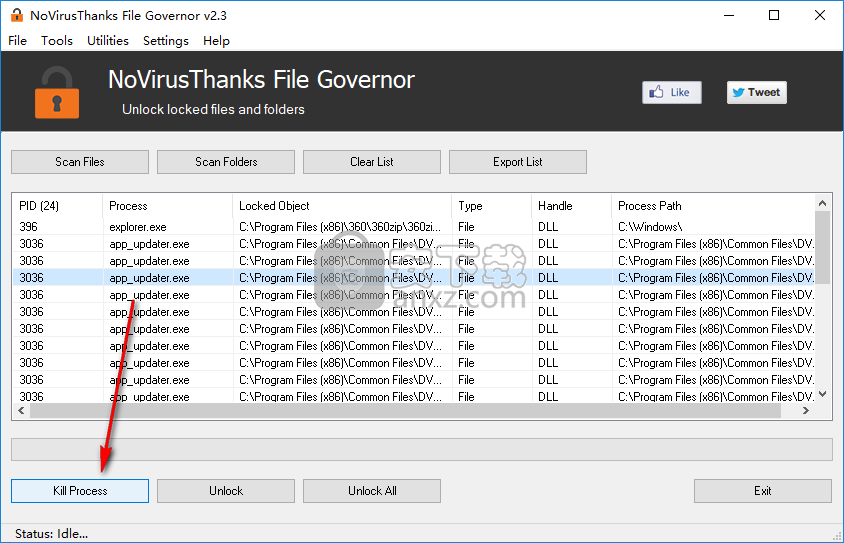Image resolution: width=844 pixels, height=543 pixels.
Task: Click the Facebook Like button
Action: [672, 93]
